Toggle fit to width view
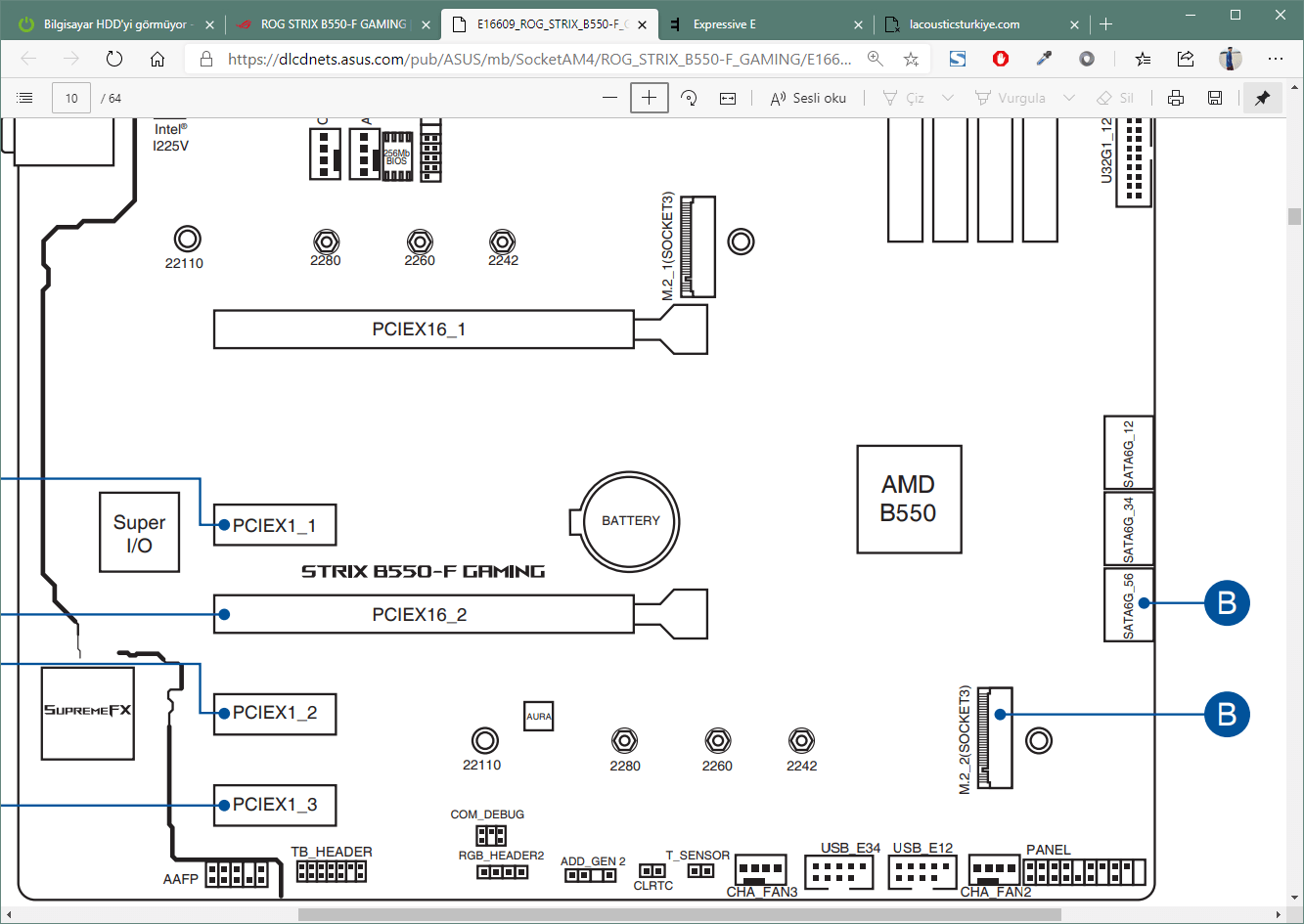The image size is (1304, 924). [728, 98]
